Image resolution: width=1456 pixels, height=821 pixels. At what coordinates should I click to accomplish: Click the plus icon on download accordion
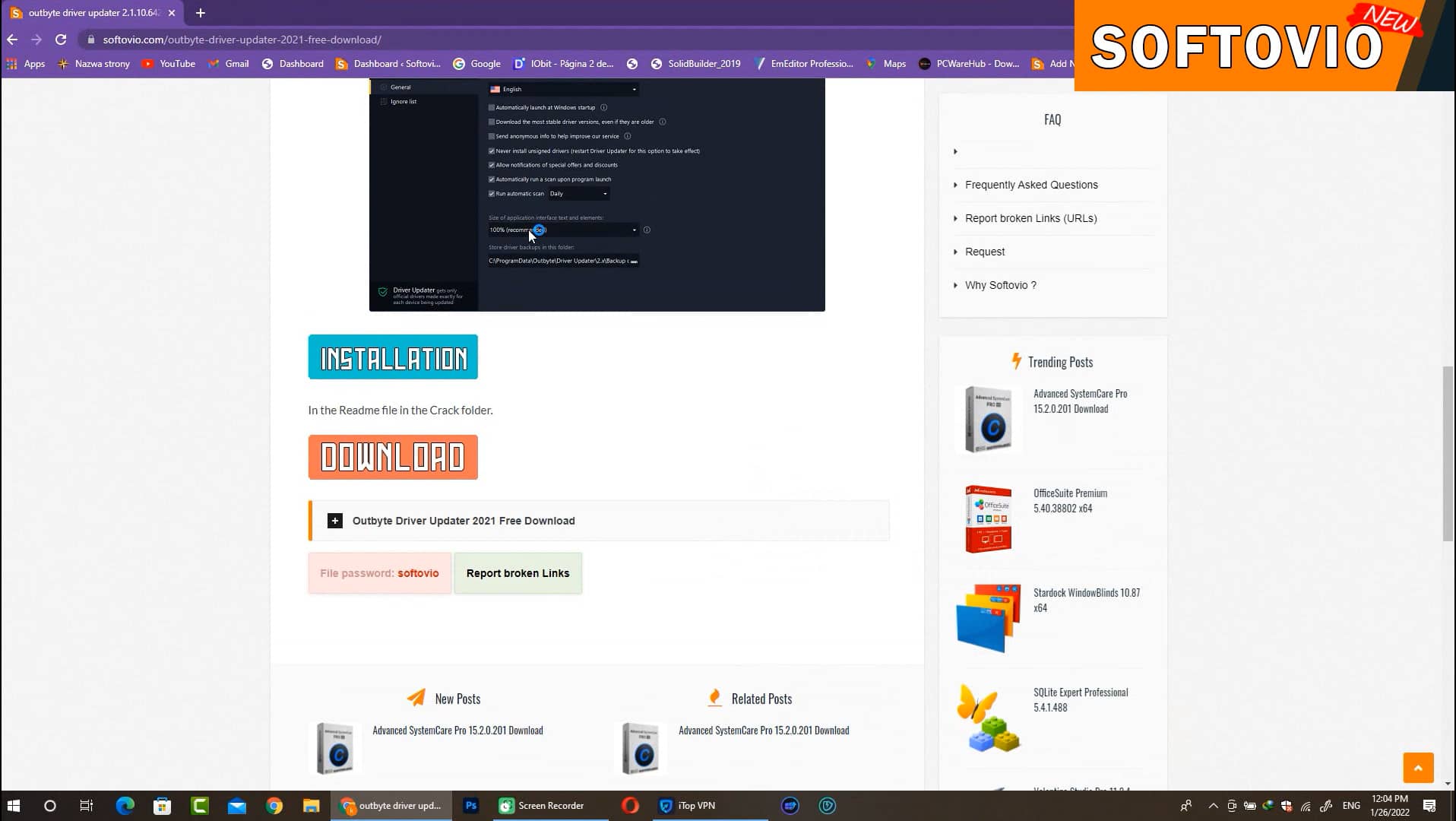pyautogui.click(x=334, y=521)
